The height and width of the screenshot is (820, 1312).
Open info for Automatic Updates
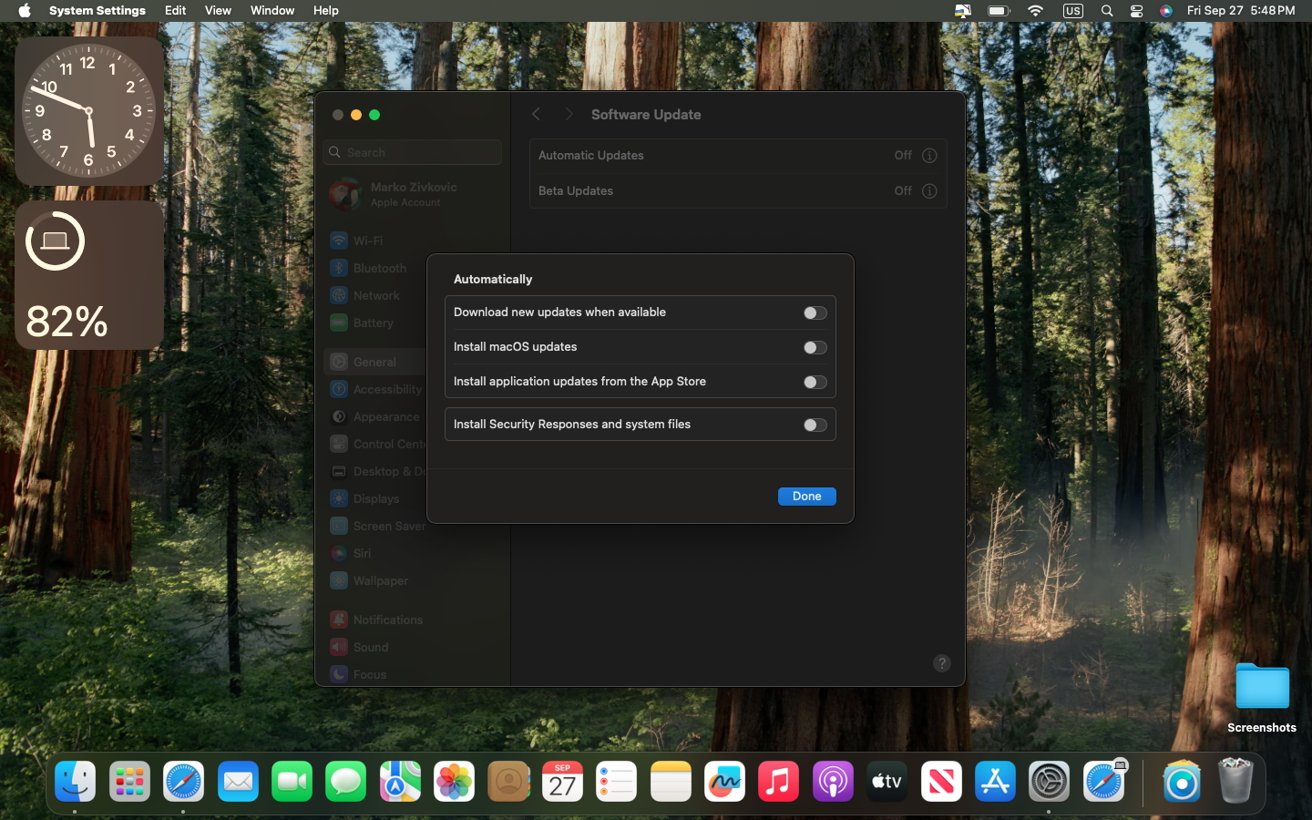929,156
